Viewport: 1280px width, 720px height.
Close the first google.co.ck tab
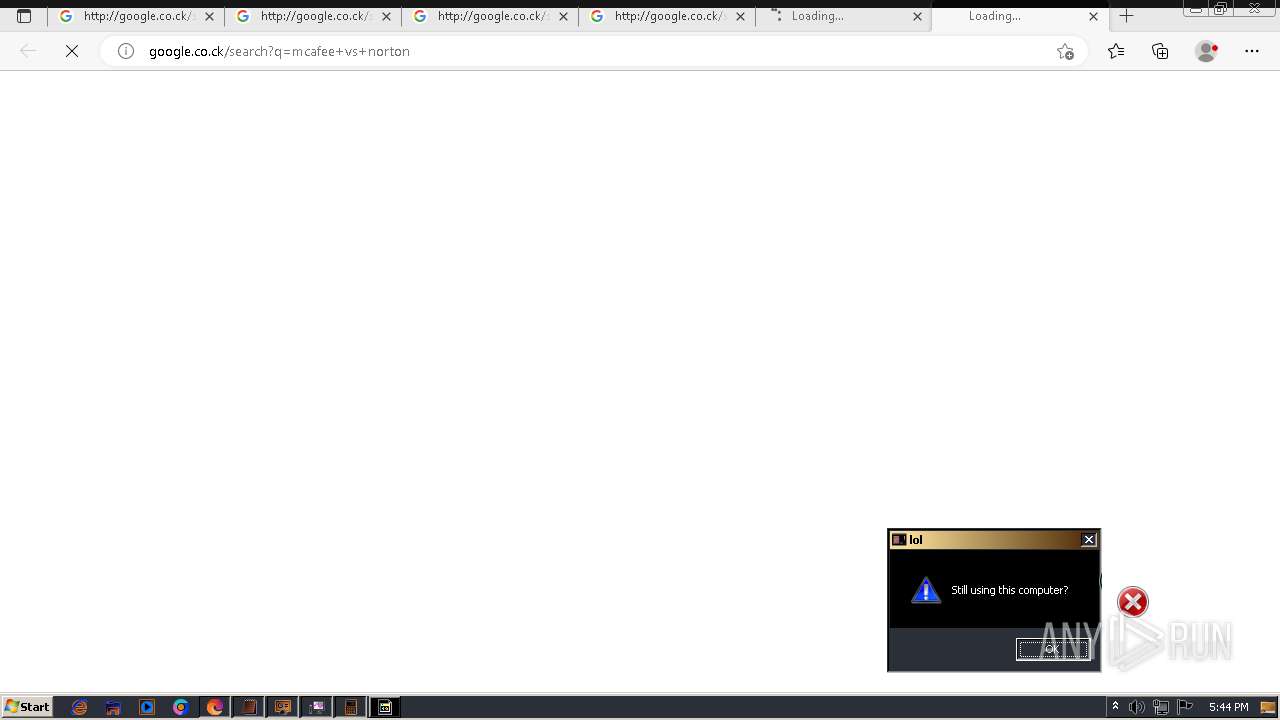tap(209, 16)
